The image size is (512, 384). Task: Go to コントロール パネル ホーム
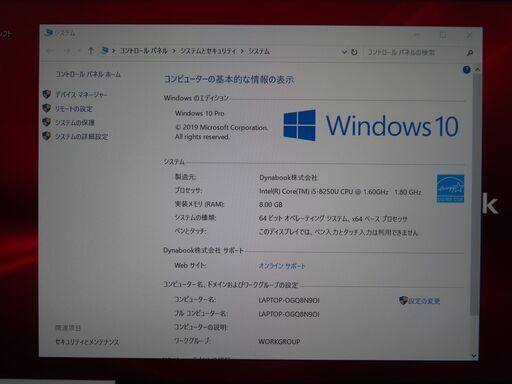point(88,74)
